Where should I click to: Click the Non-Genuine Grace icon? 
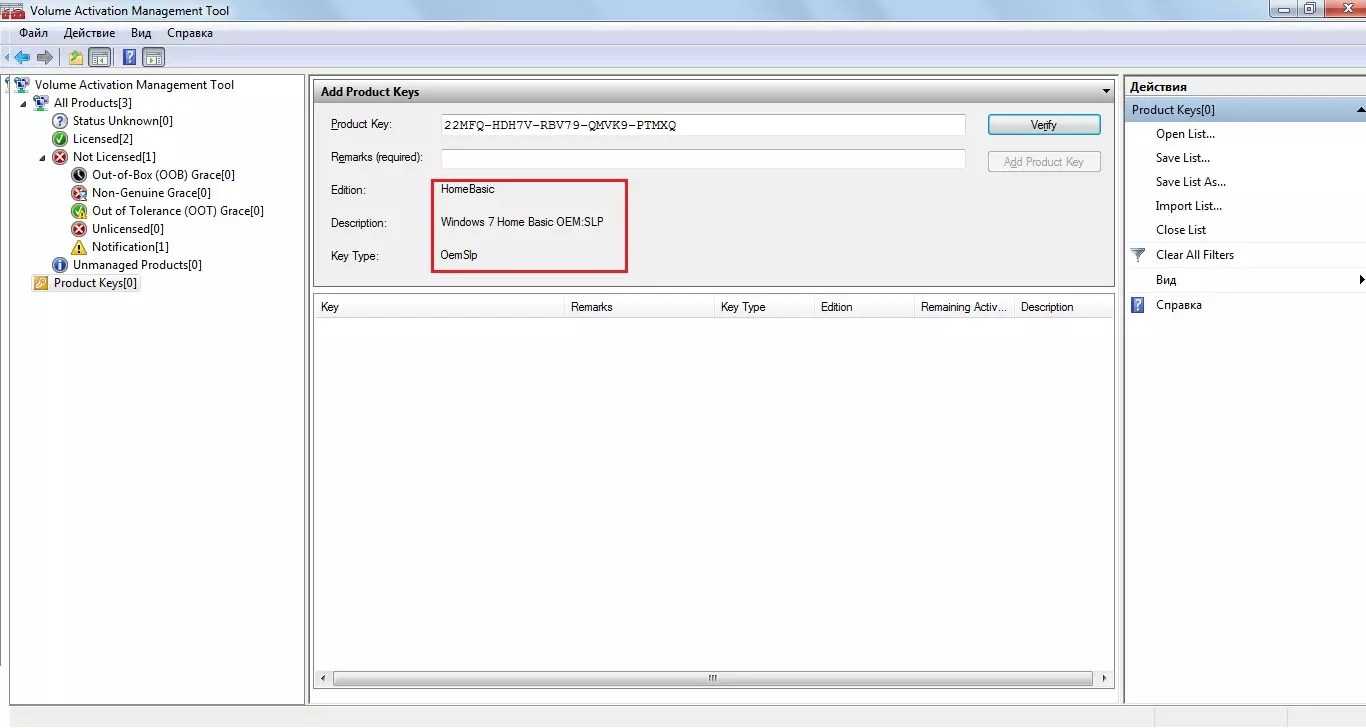(x=79, y=193)
